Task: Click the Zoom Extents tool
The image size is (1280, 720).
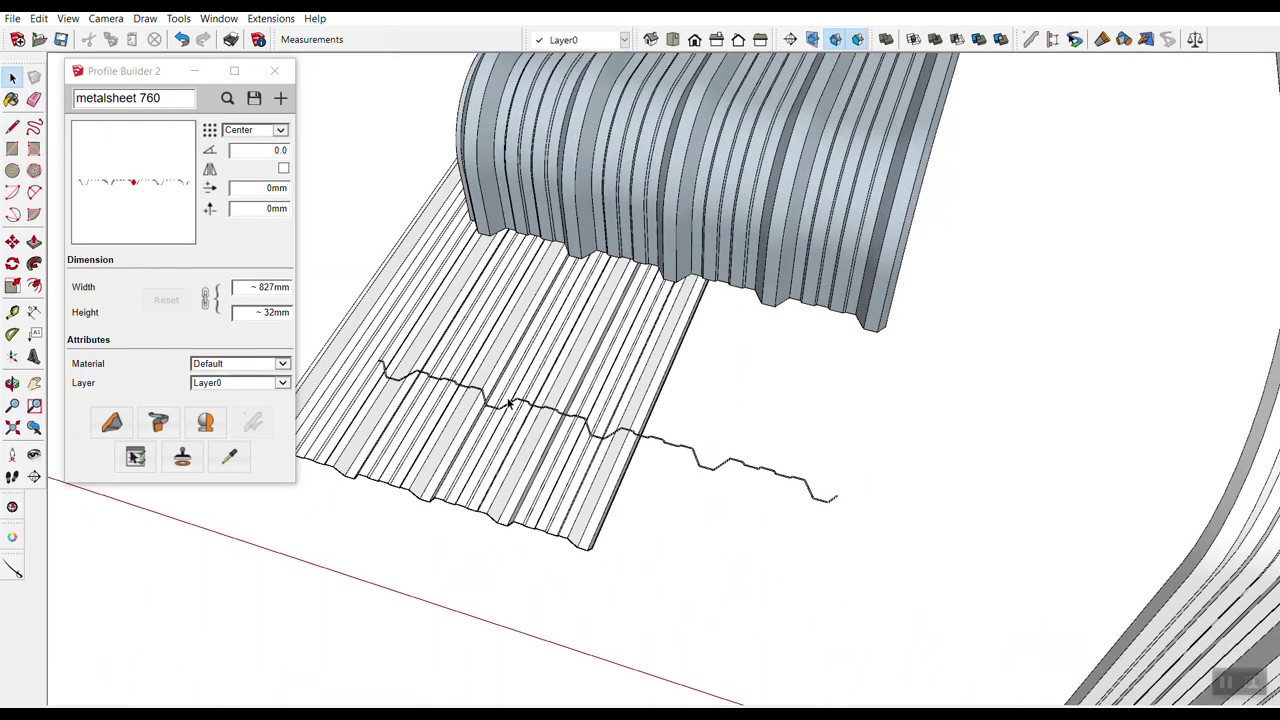Action: click(x=12, y=428)
